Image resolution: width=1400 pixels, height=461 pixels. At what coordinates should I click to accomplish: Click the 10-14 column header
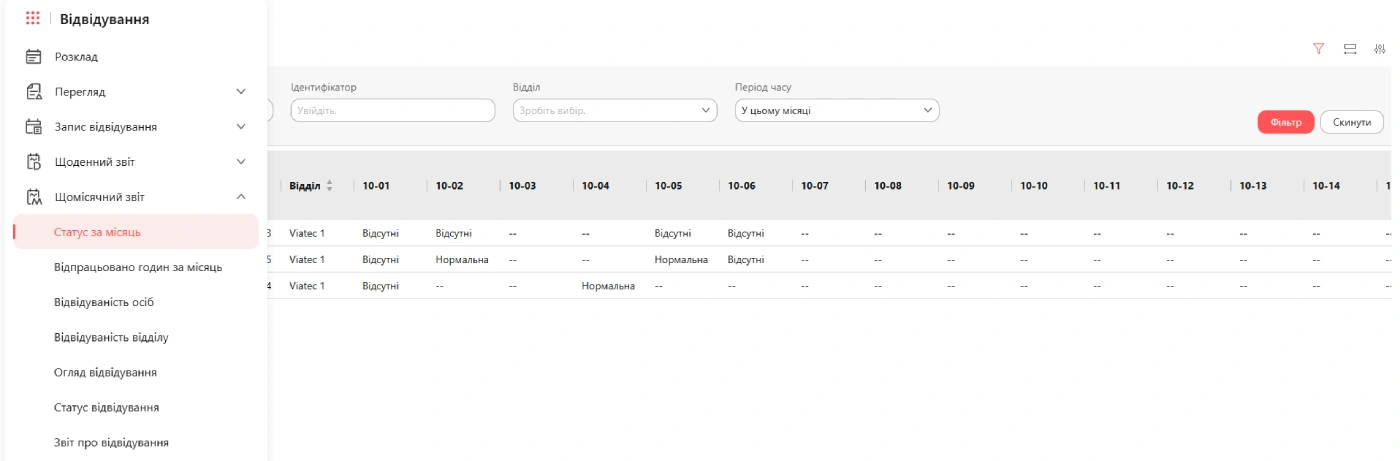point(1326,186)
